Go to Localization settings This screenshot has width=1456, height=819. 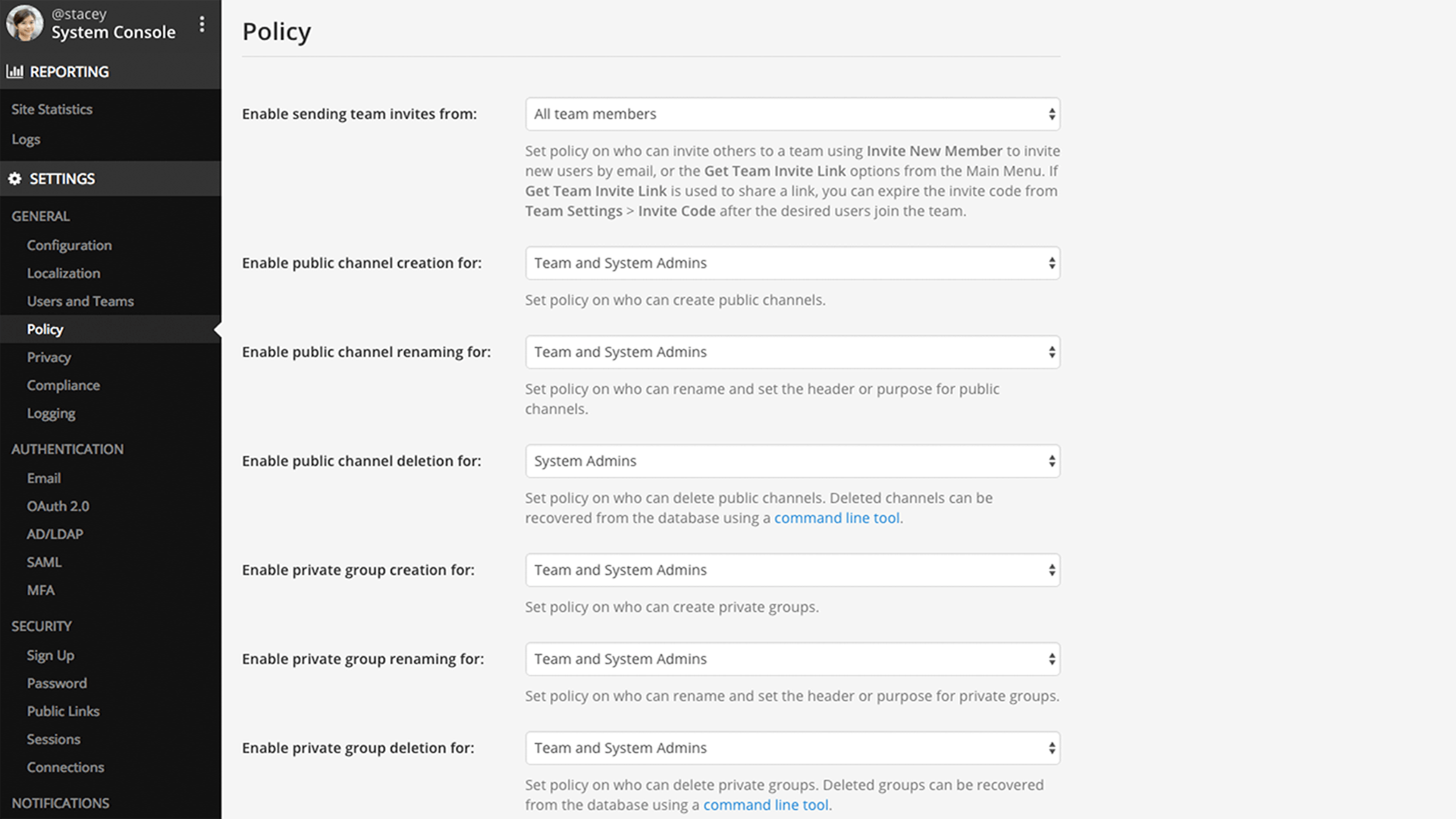[63, 273]
